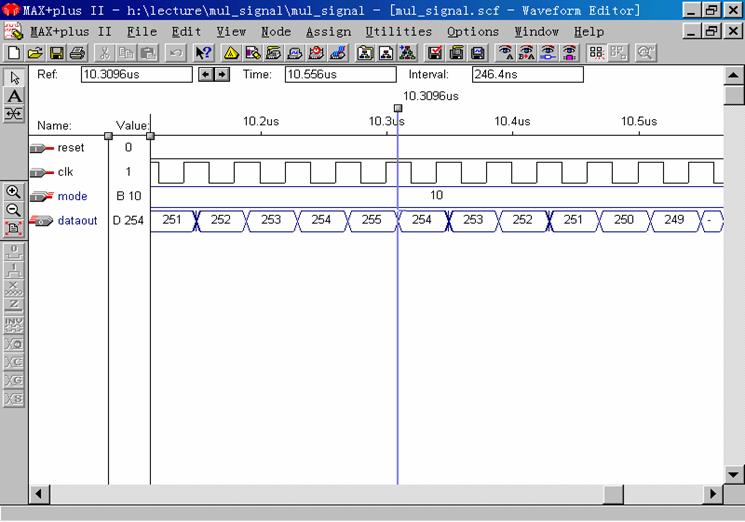Open the Utilities menu
The image size is (745, 522).
pyautogui.click(x=399, y=32)
